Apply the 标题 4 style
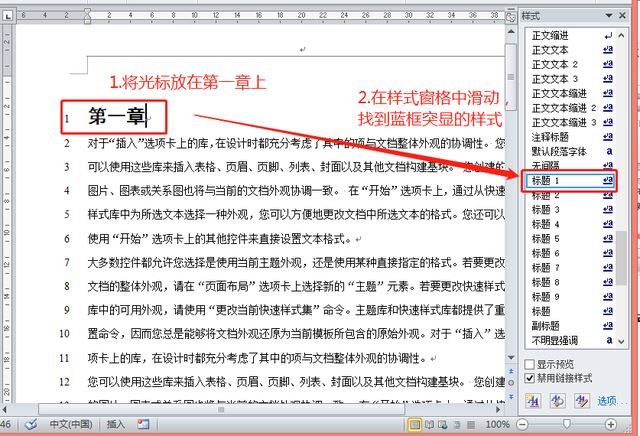 tap(570, 224)
